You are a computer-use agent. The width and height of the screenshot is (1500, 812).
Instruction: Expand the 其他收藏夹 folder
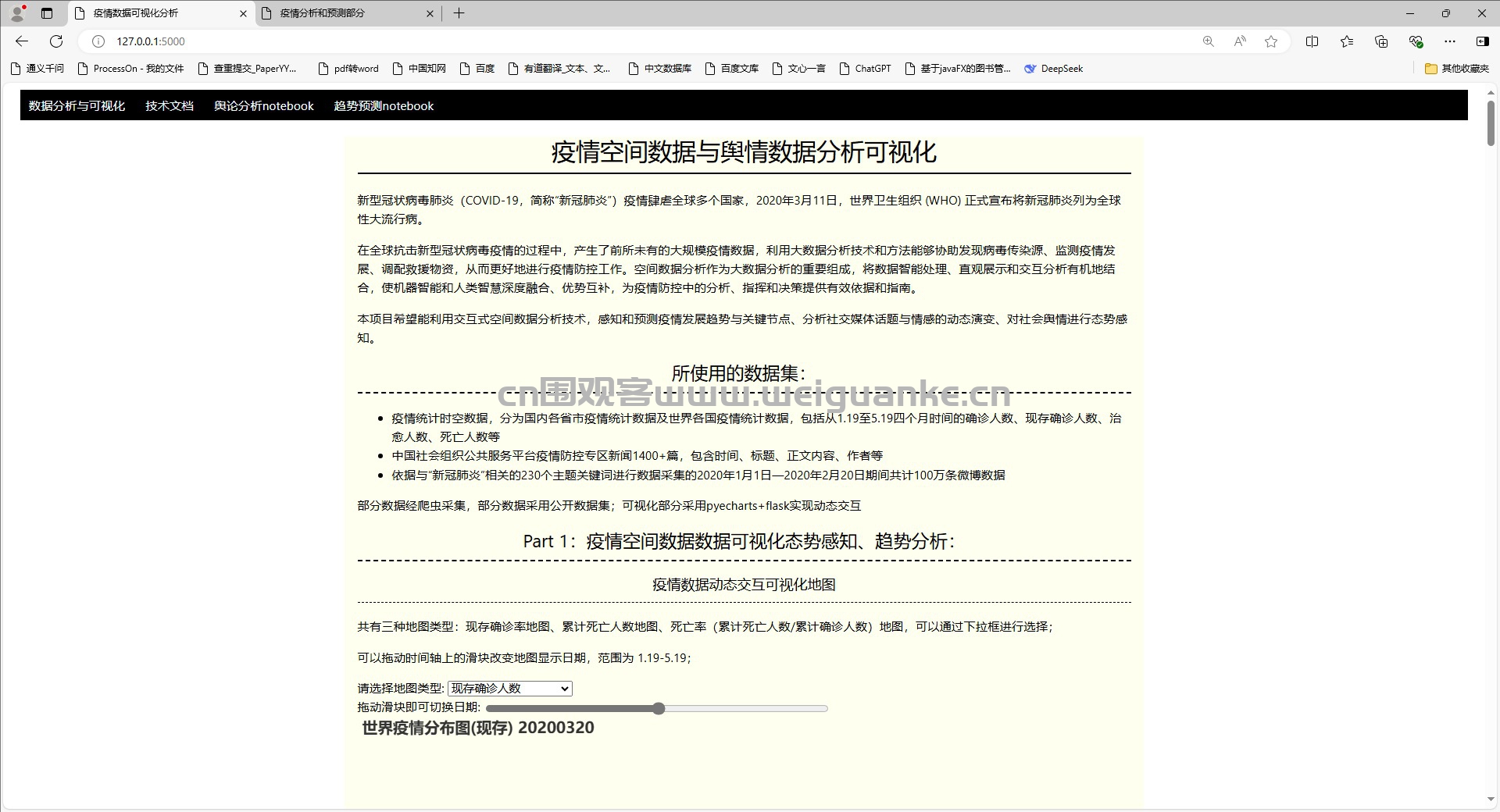[x=1457, y=69]
